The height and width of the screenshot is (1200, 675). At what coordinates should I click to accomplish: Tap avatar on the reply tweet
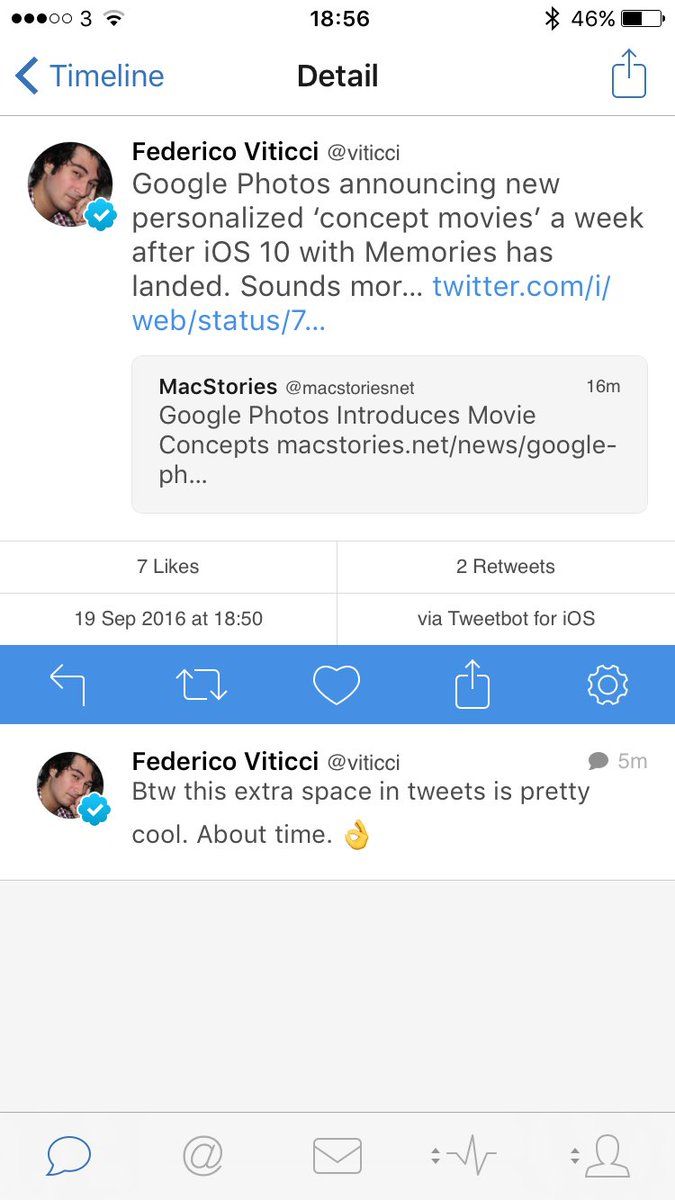pos(70,787)
